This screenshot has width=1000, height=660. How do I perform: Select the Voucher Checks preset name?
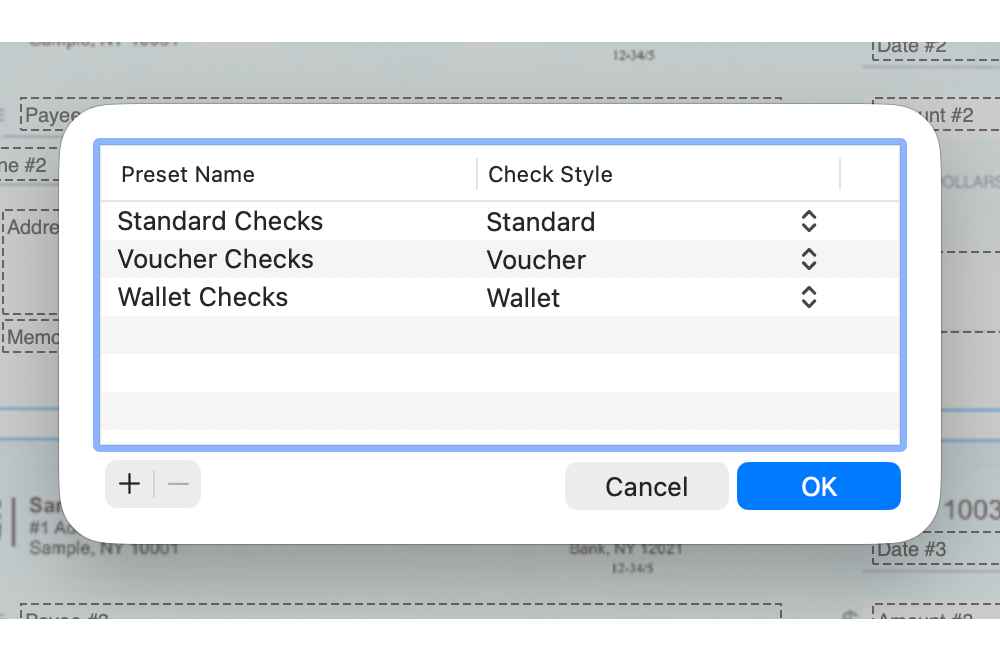[216, 260]
